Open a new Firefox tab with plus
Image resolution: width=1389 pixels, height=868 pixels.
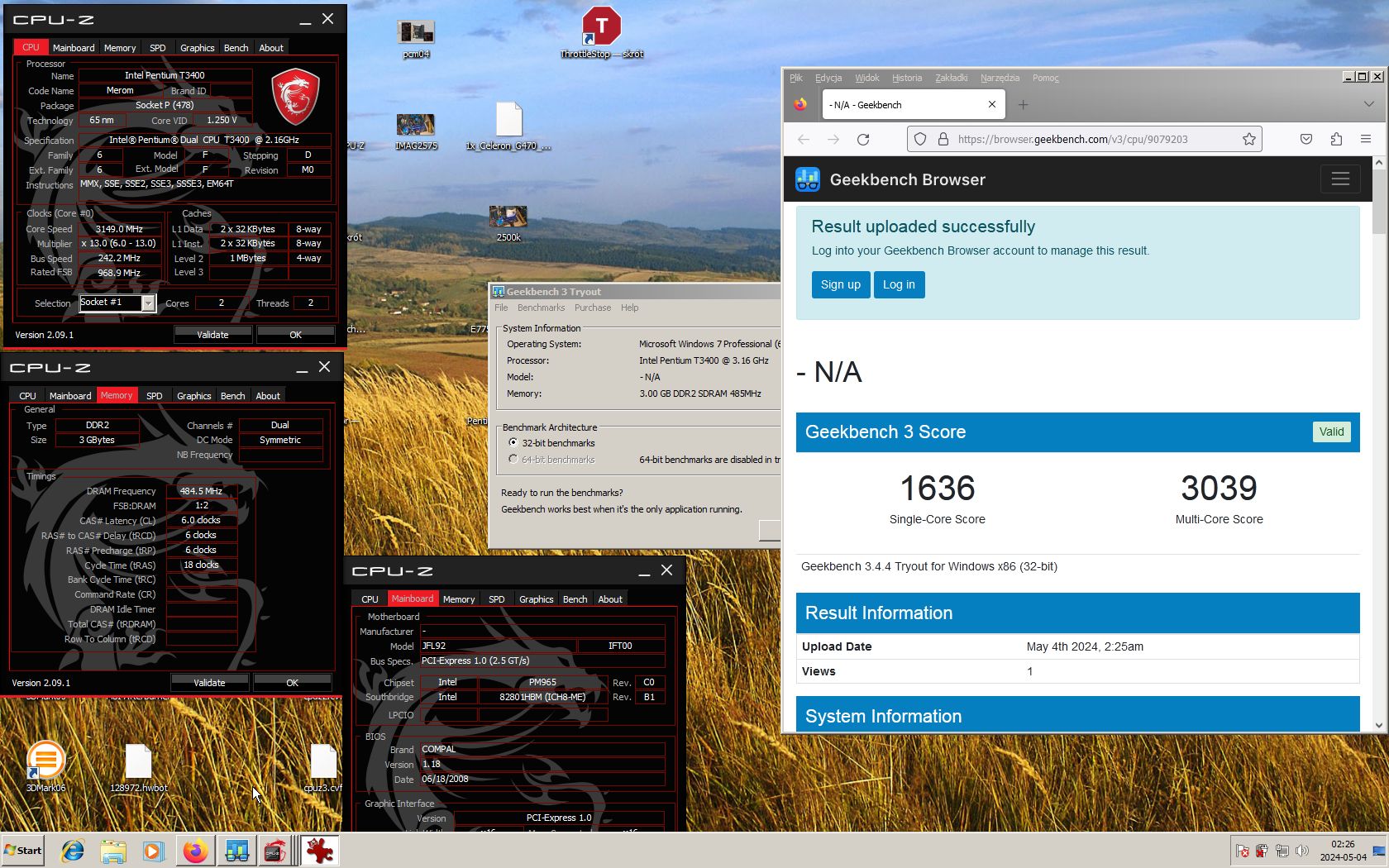[1023, 105]
